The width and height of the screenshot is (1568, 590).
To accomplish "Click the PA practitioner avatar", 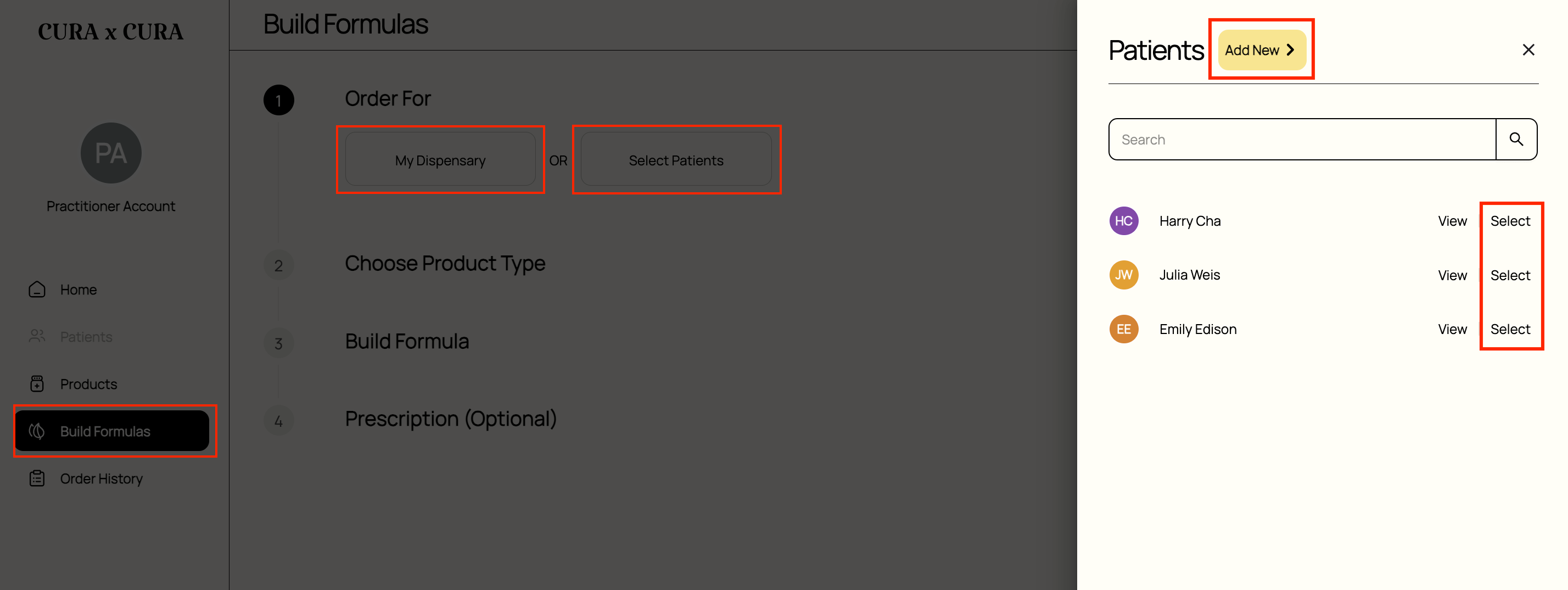I will coord(111,153).
